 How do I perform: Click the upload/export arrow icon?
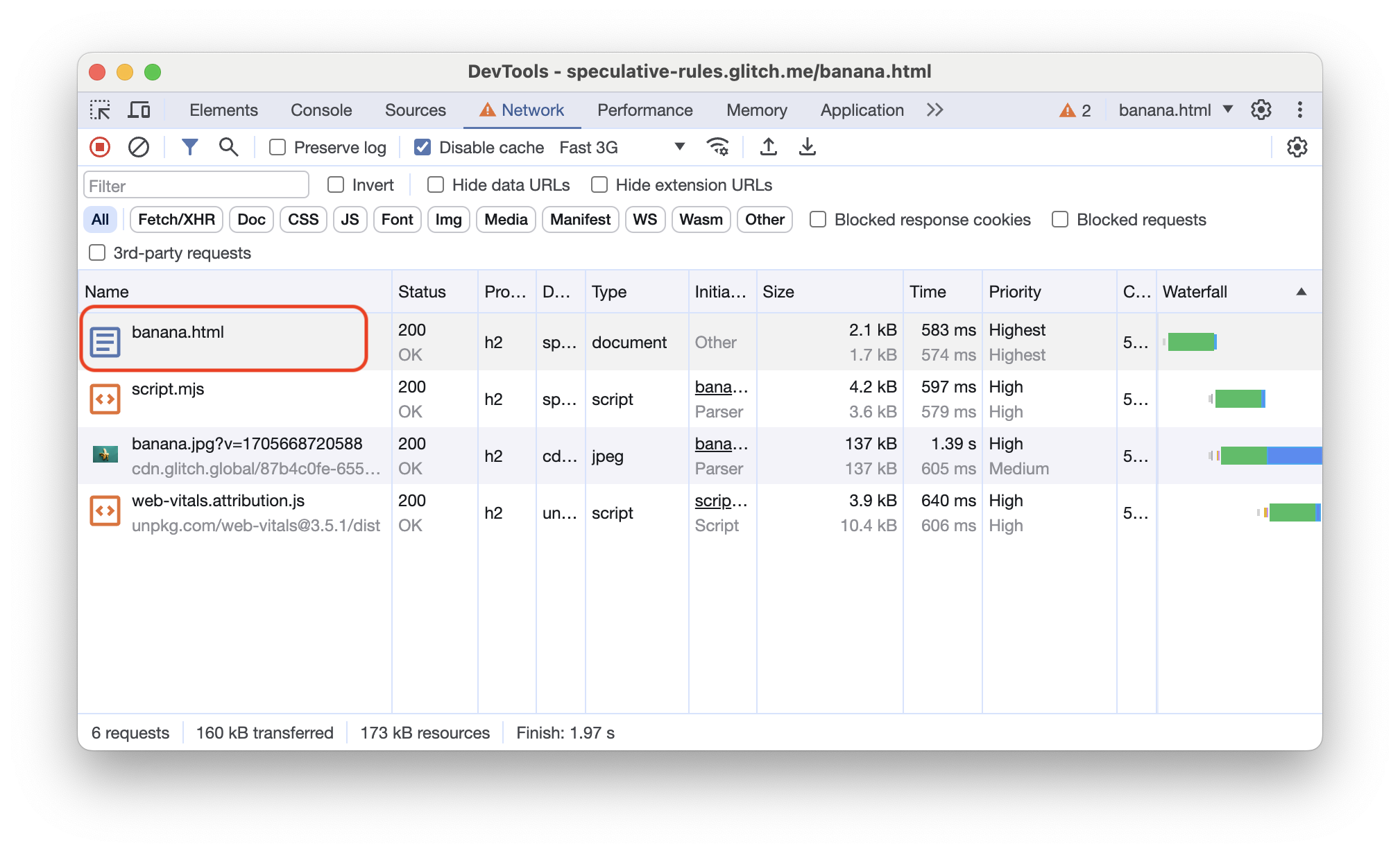767,147
